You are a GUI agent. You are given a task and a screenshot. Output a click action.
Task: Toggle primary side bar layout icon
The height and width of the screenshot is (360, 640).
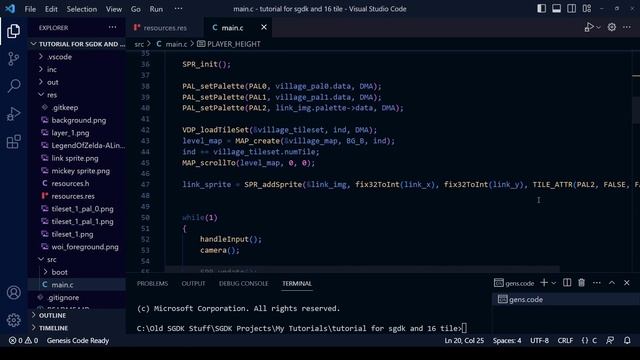[541, 9]
